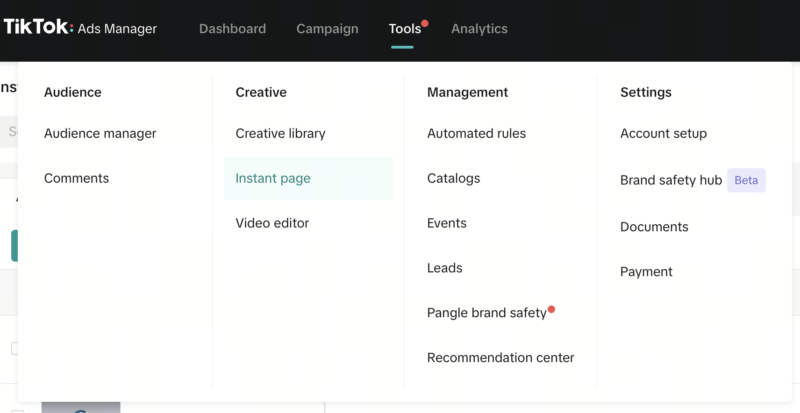Go to Payment settings

(x=646, y=272)
